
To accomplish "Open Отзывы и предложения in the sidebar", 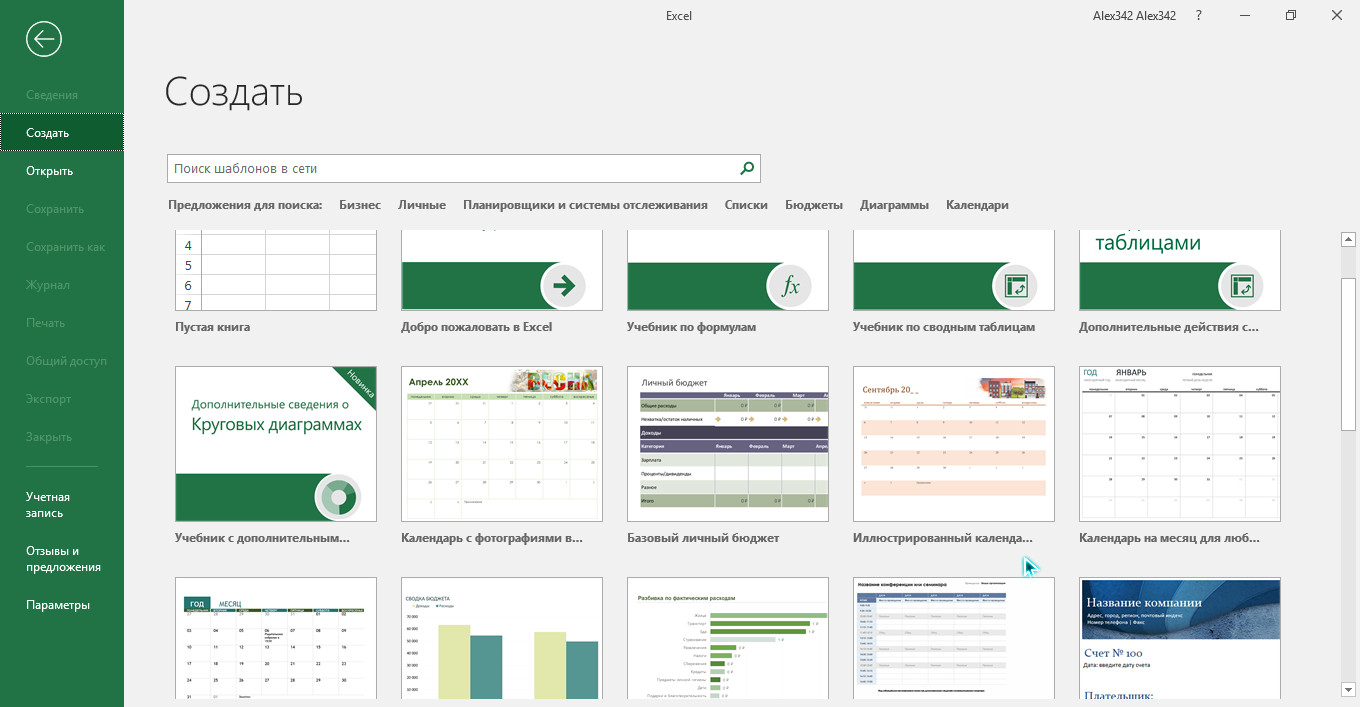I will point(63,559).
